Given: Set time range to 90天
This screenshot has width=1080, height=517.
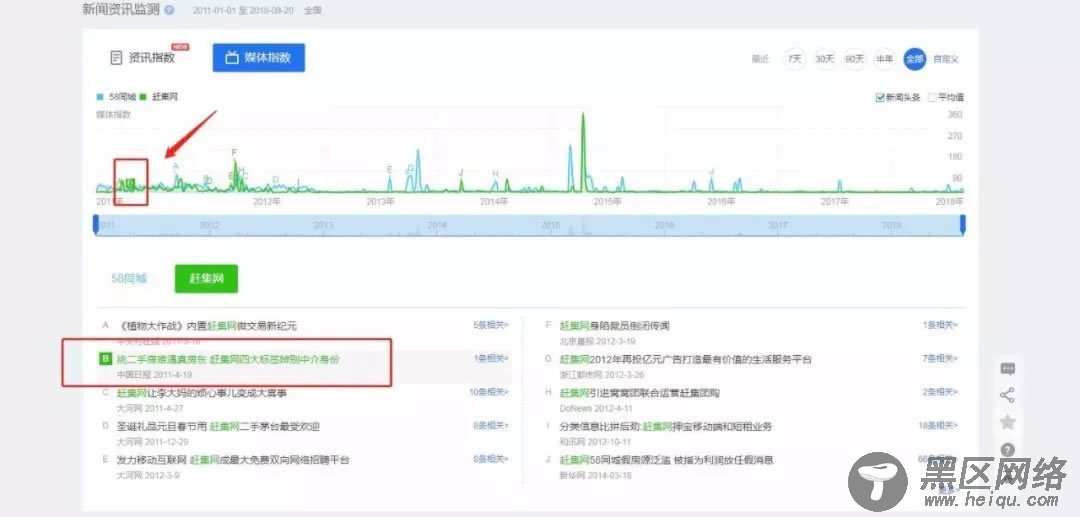Looking at the screenshot, I should [854, 59].
